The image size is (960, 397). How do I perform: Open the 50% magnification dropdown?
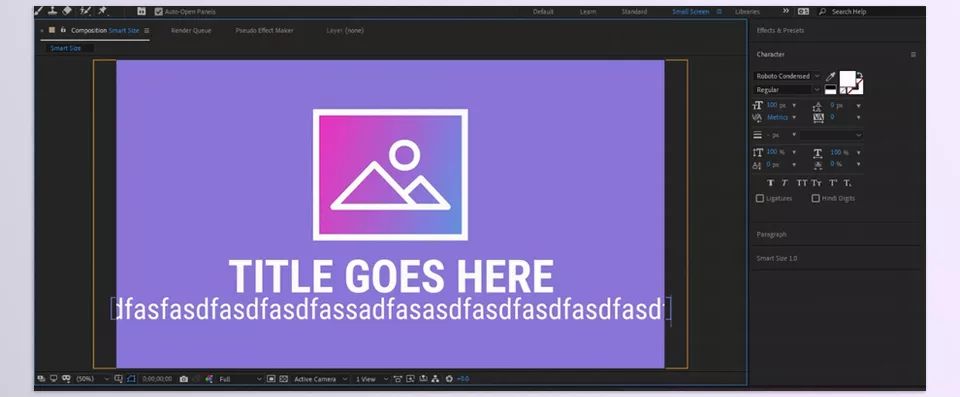92,379
